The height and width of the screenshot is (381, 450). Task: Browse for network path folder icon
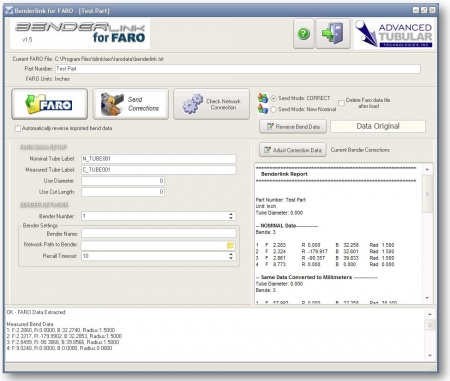coord(230,245)
